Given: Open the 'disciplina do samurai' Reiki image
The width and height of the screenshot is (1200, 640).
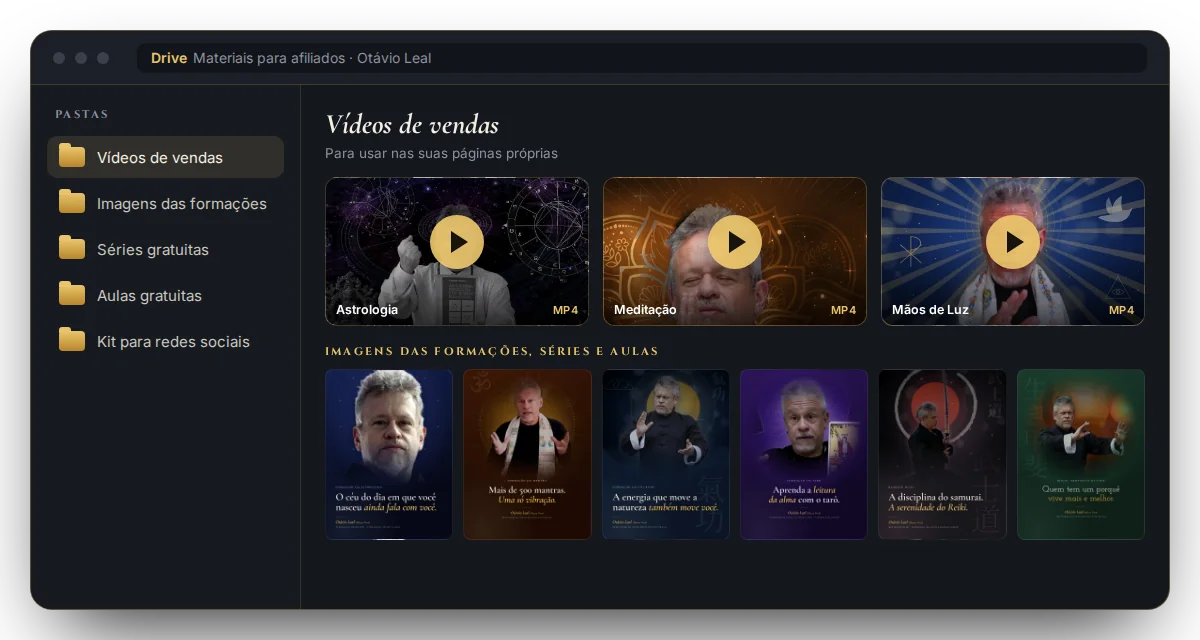Looking at the screenshot, I should (942, 455).
